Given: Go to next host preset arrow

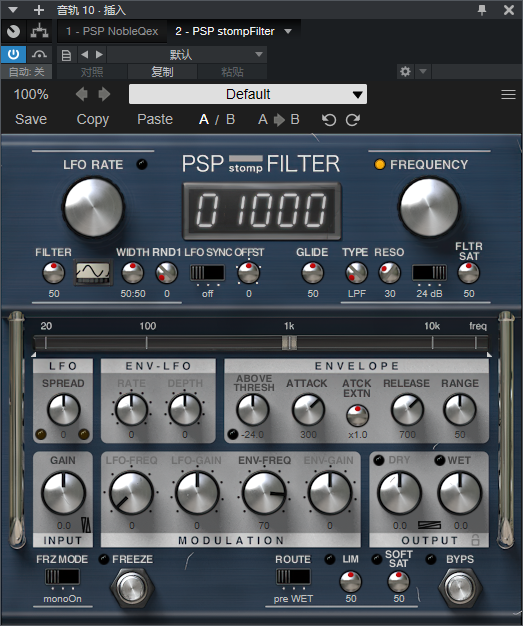Looking at the screenshot, I should point(99,54).
